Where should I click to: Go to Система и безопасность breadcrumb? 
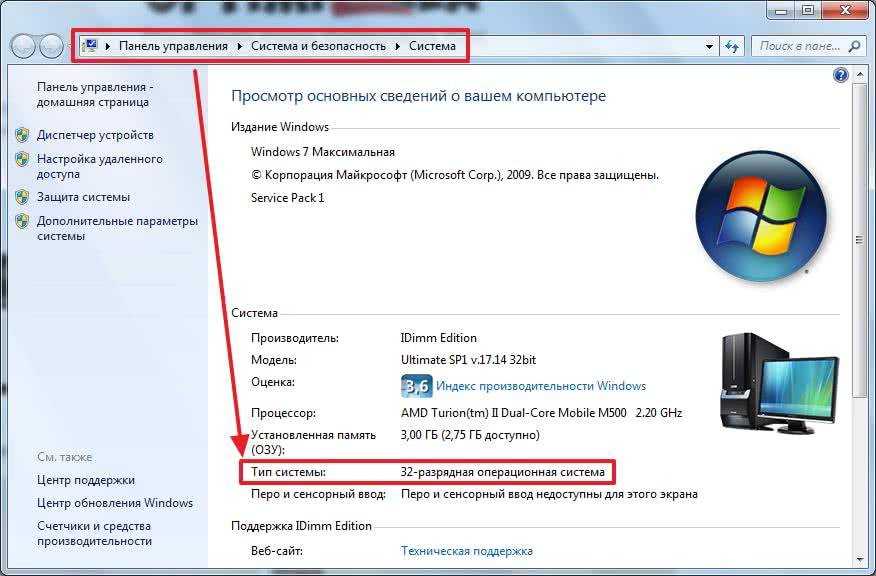pyautogui.click(x=318, y=46)
